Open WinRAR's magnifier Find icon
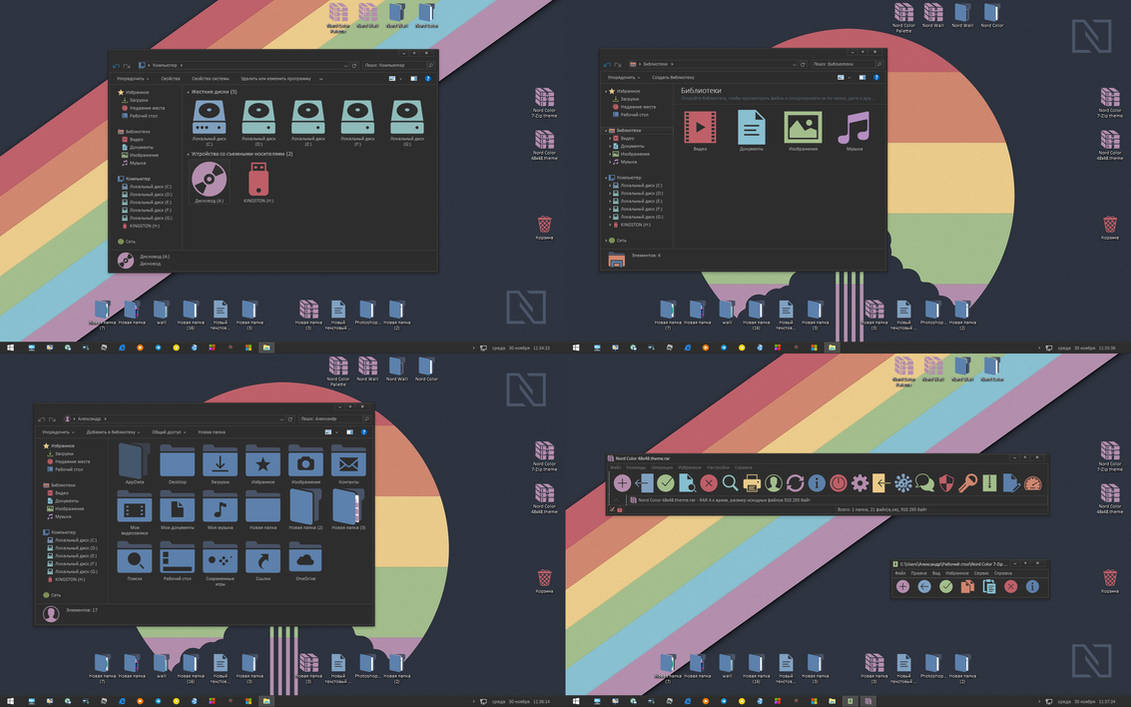 730,483
